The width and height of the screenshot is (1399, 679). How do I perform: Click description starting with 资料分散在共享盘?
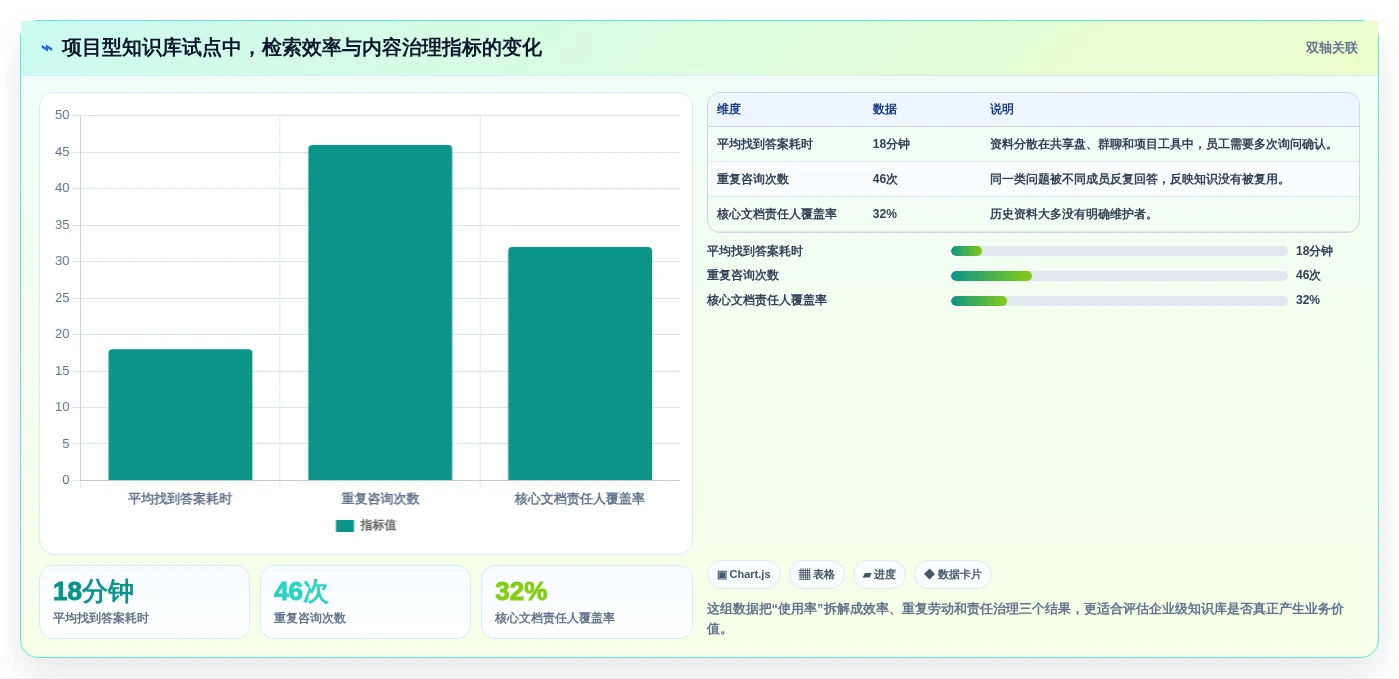(x=1164, y=145)
